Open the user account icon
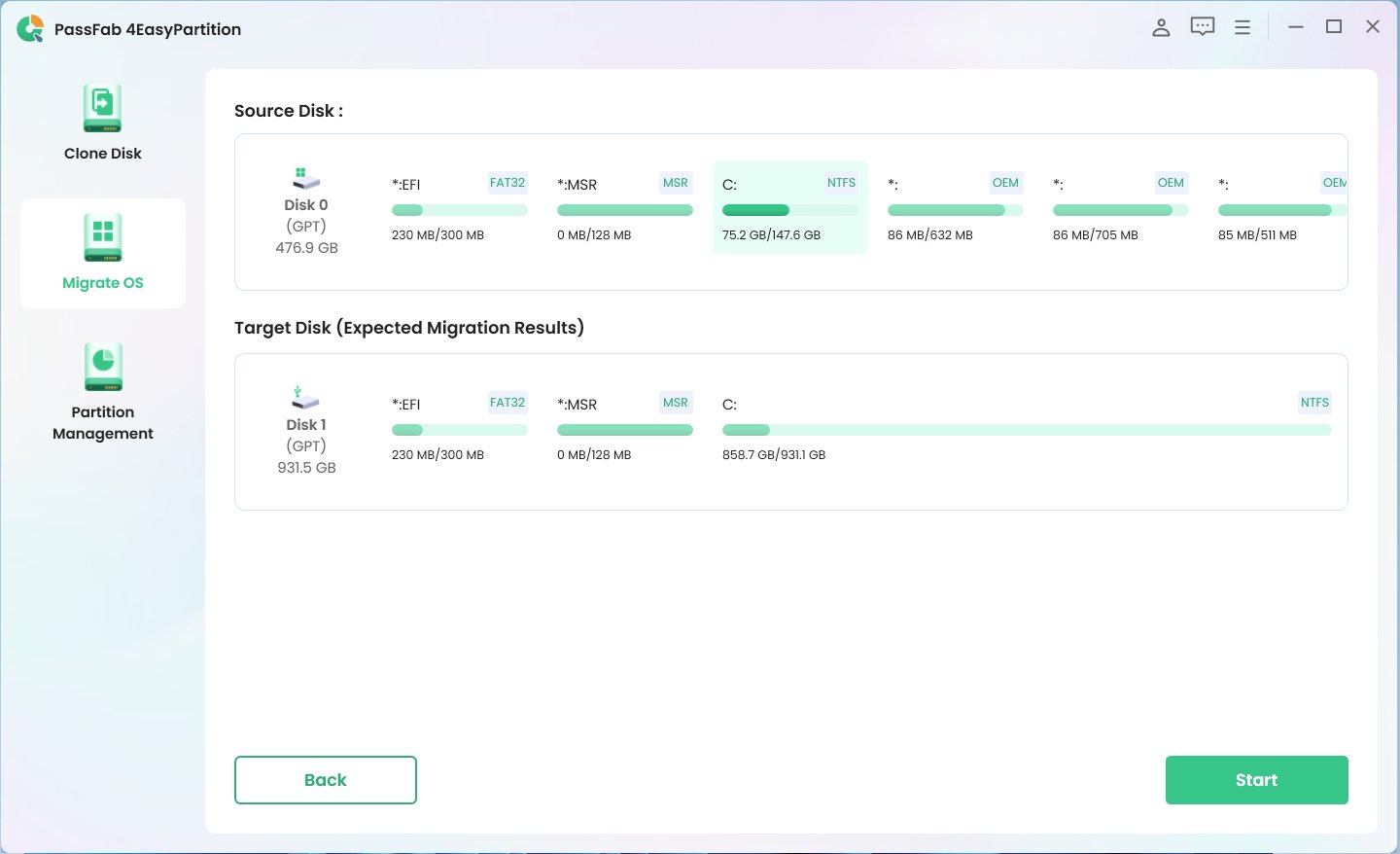Image resolution: width=1400 pixels, height=854 pixels. (x=1161, y=27)
